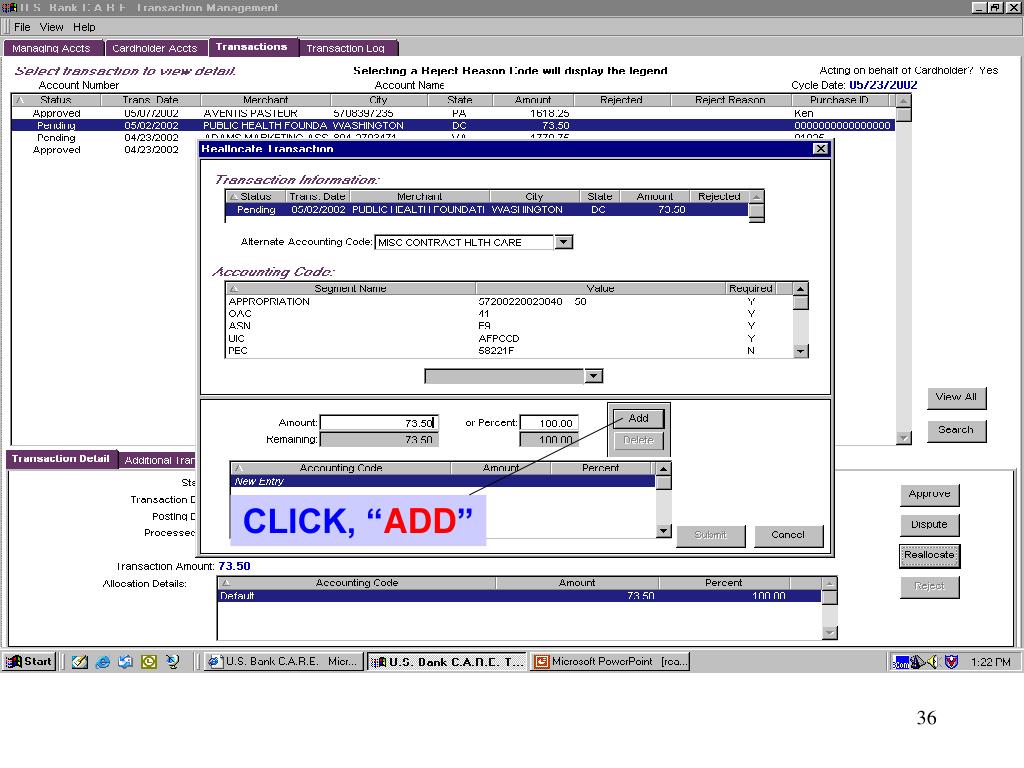Select the PEC segment row 58221F

tap(509, 351)
